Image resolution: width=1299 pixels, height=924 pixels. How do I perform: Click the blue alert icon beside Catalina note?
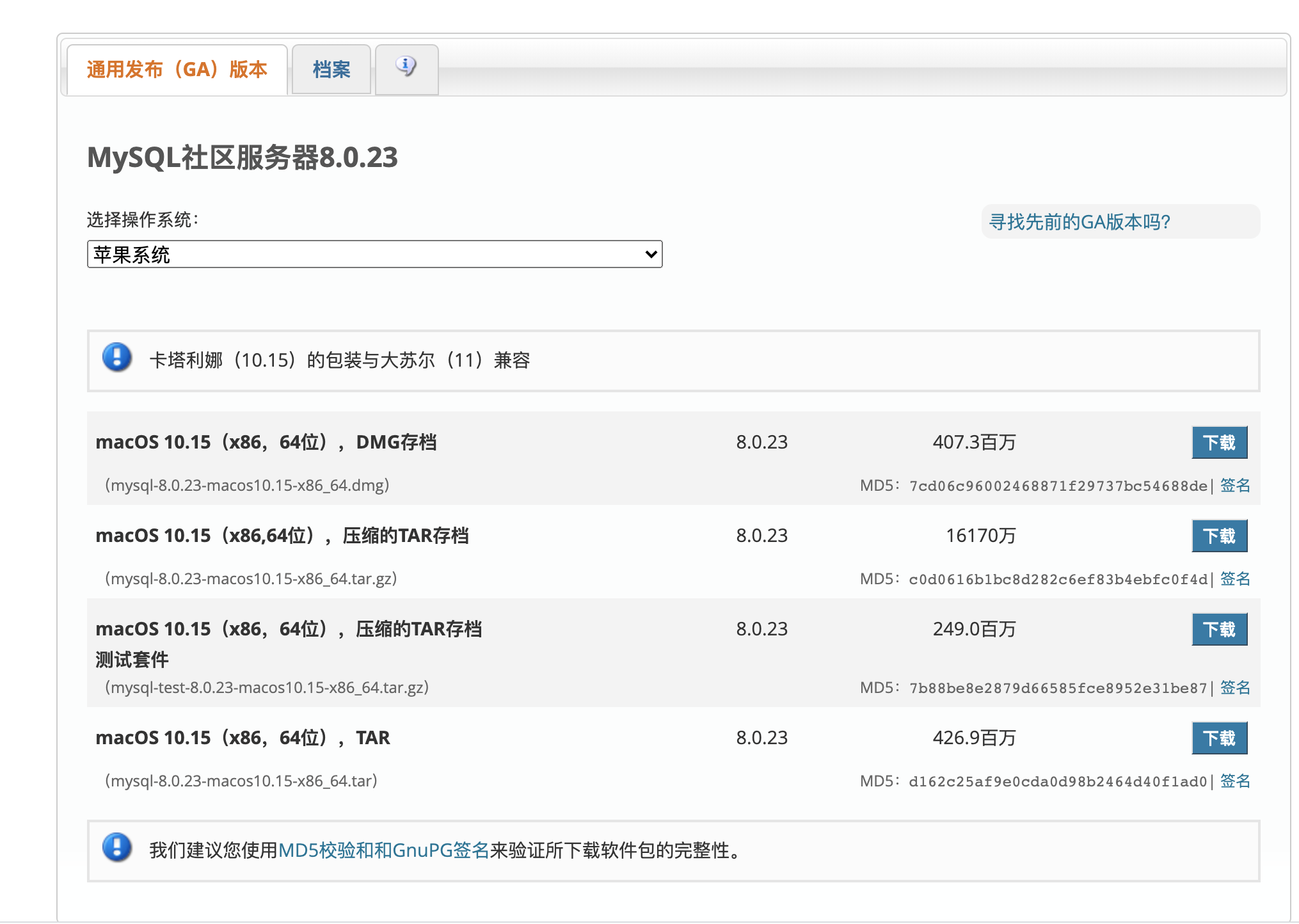pos(117,358)
